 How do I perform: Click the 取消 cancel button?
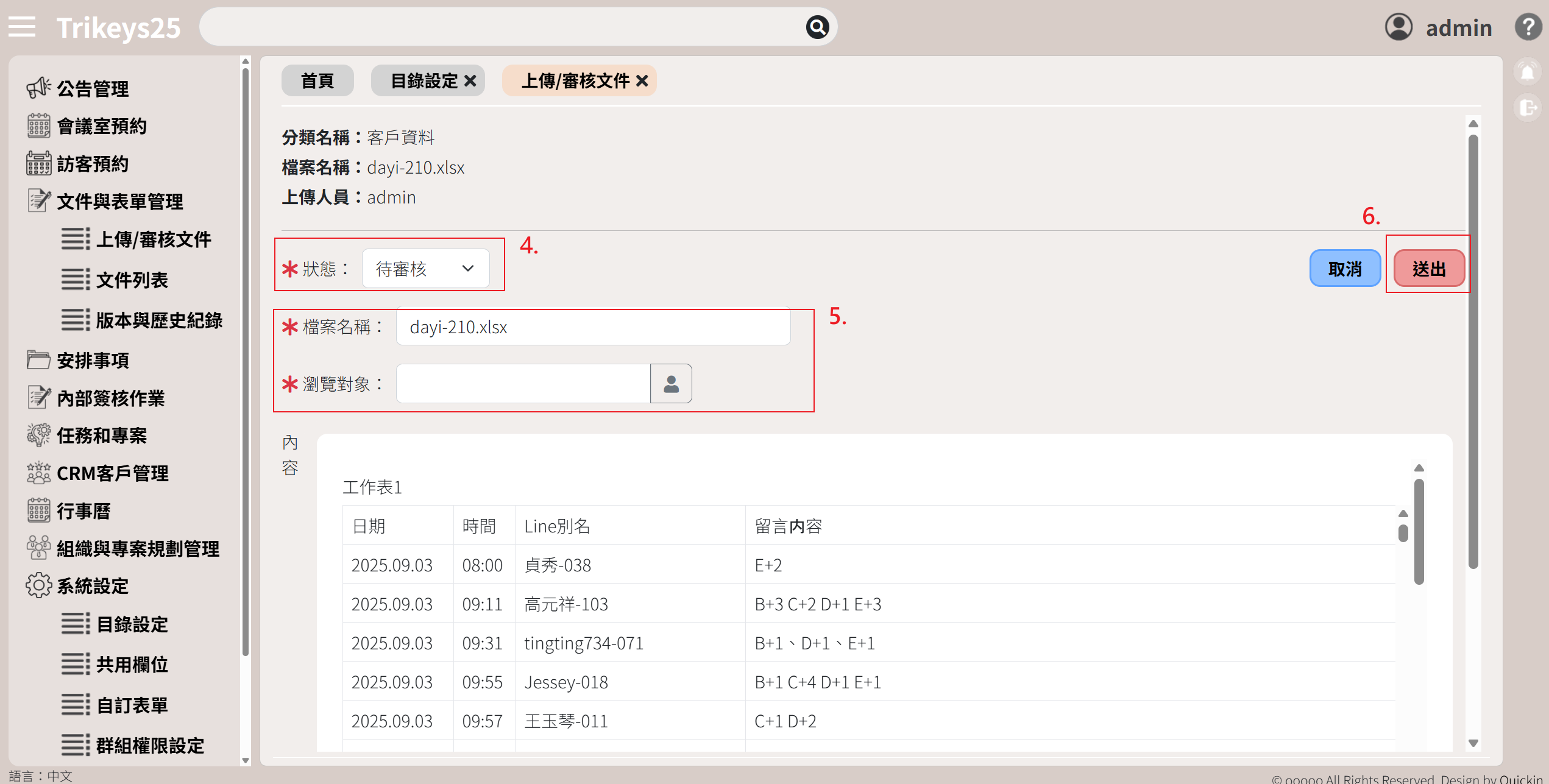[x=1345, y=269]
